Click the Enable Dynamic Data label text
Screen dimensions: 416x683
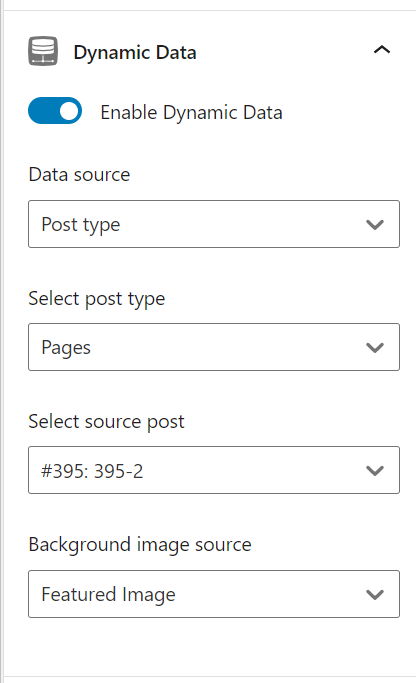(191, 113)
